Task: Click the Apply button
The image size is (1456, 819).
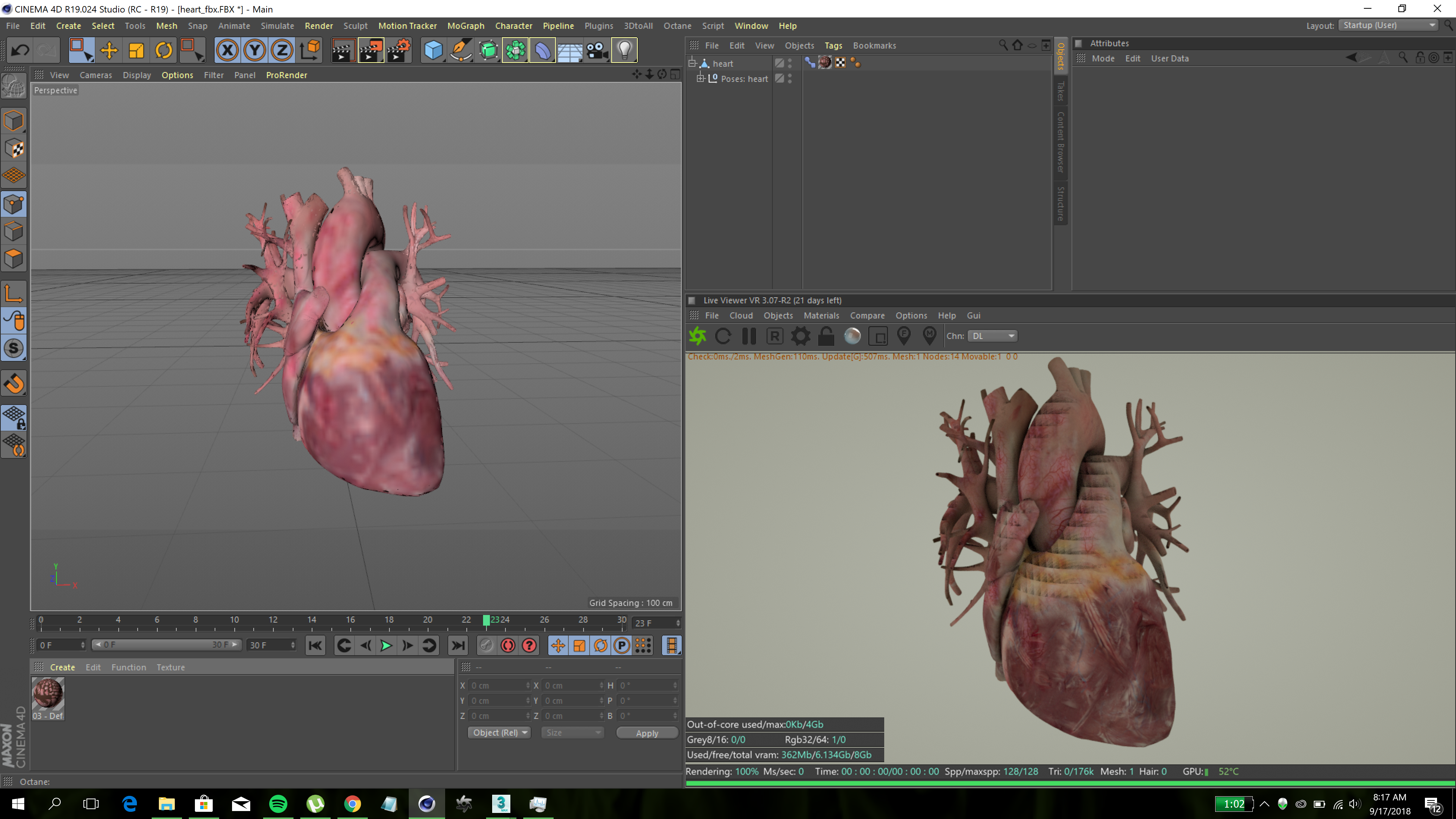Action: pos(646,733)
